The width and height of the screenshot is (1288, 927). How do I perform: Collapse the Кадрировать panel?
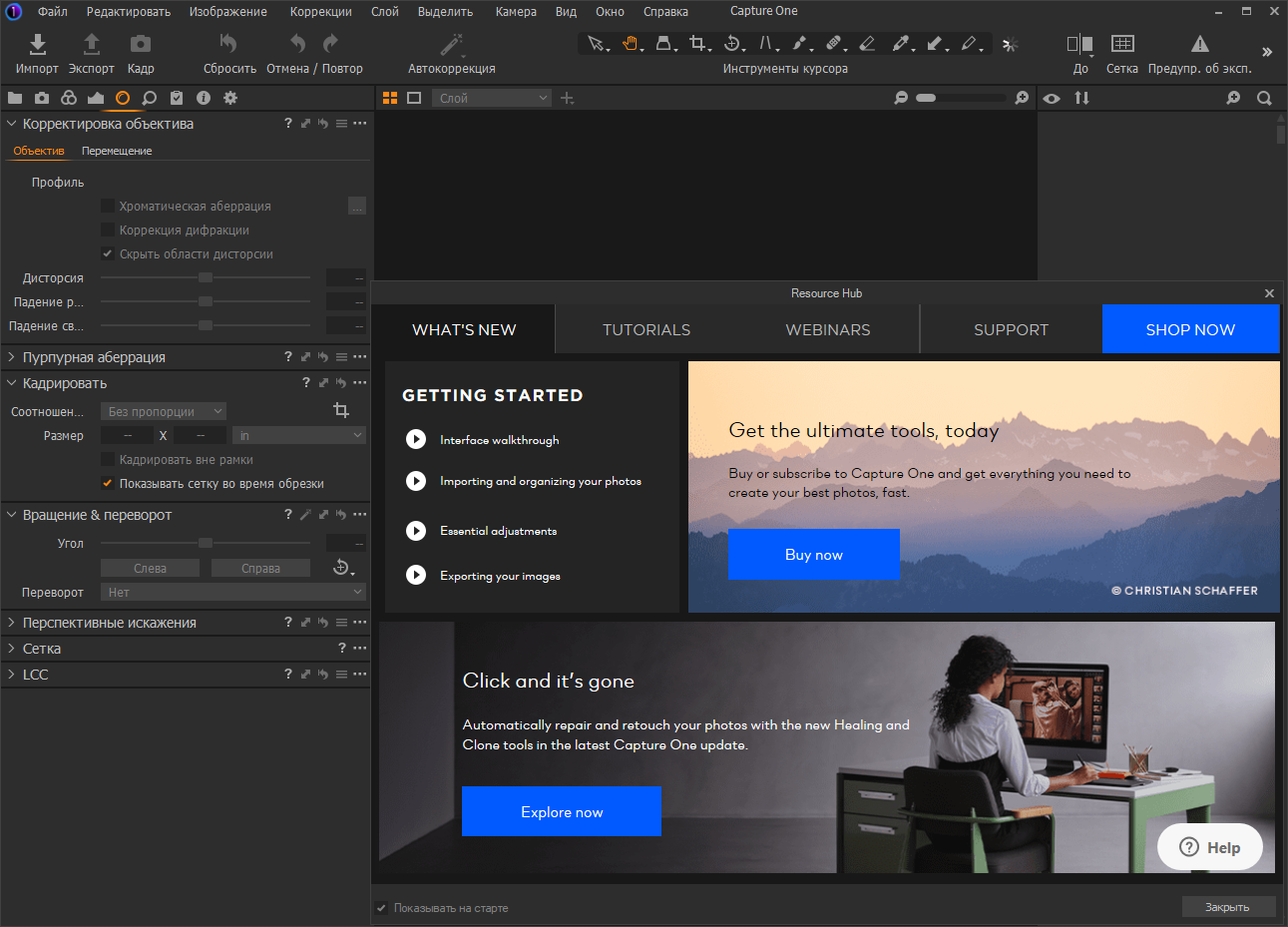[12, 383]
